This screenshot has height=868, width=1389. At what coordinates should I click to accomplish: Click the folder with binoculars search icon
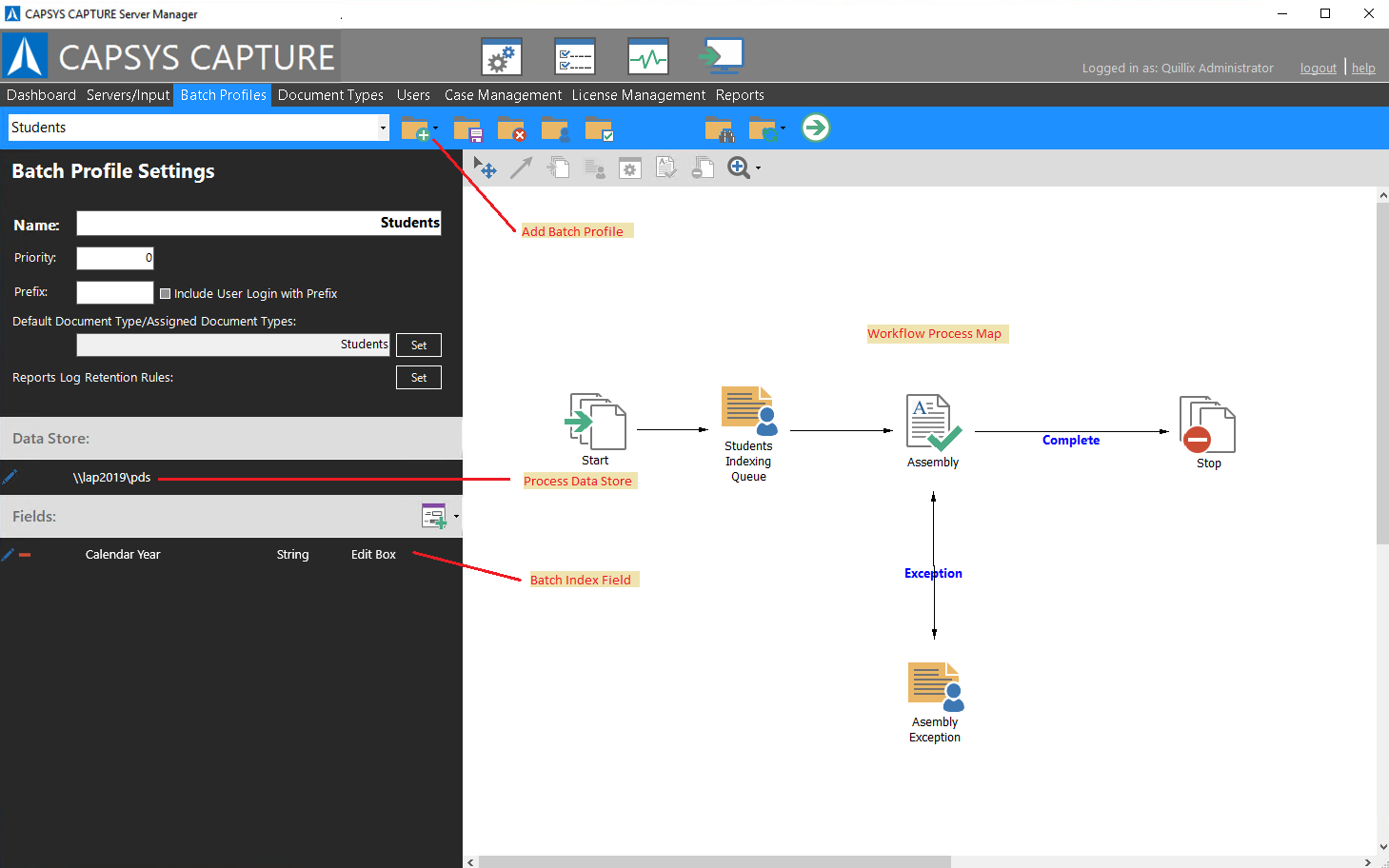[x=719, y=128]
